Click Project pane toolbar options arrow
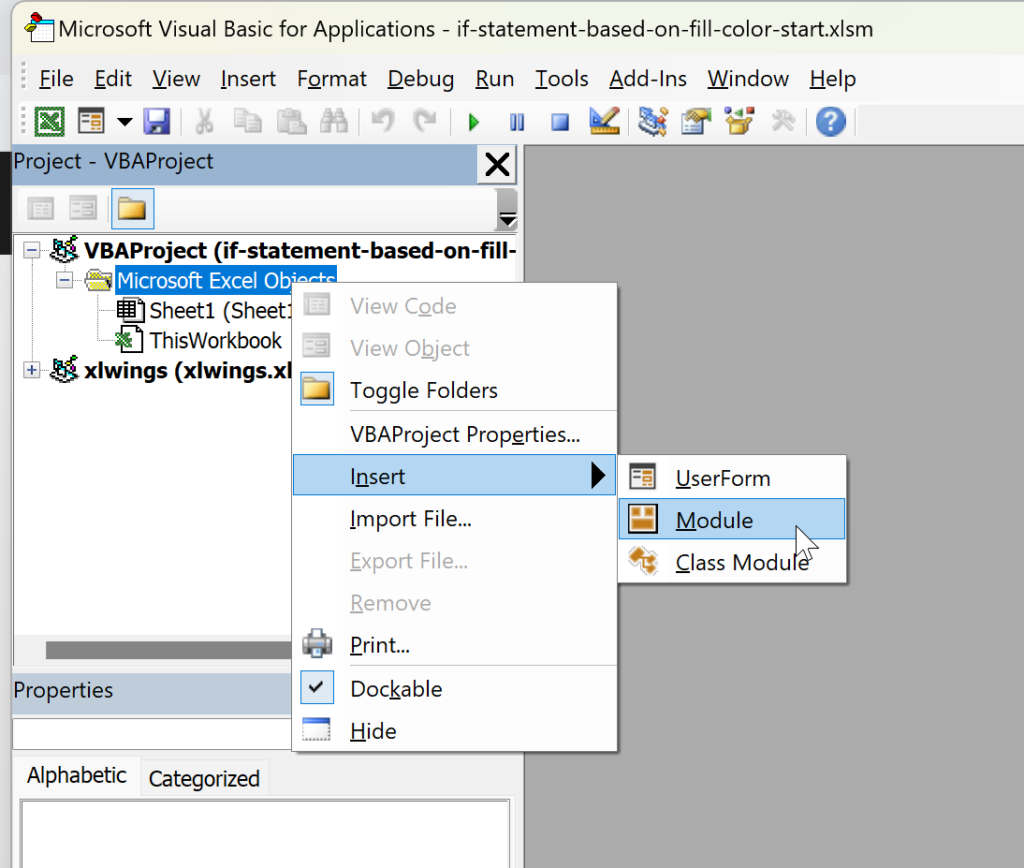This screenshot has width=1024, height=868. (x=507, y=209)
